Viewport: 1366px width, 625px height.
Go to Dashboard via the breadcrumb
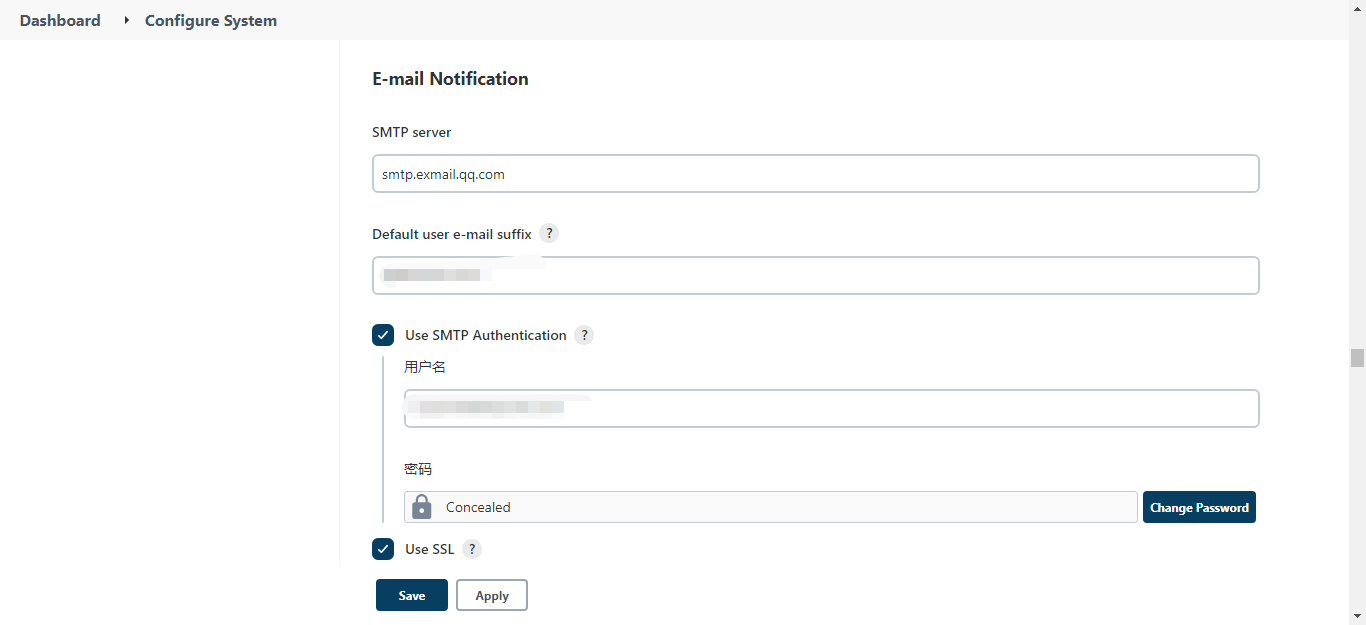(60, 20)
